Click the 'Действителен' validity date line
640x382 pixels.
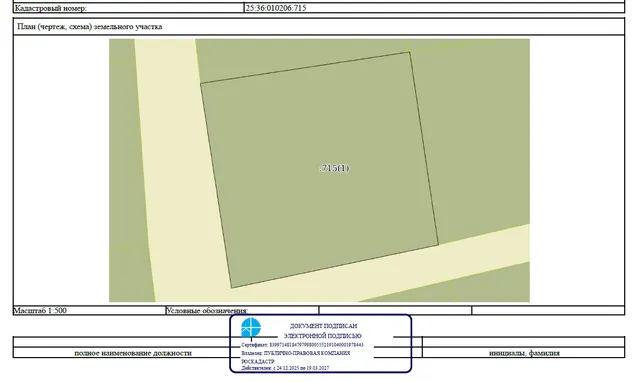tap(285, 368)
